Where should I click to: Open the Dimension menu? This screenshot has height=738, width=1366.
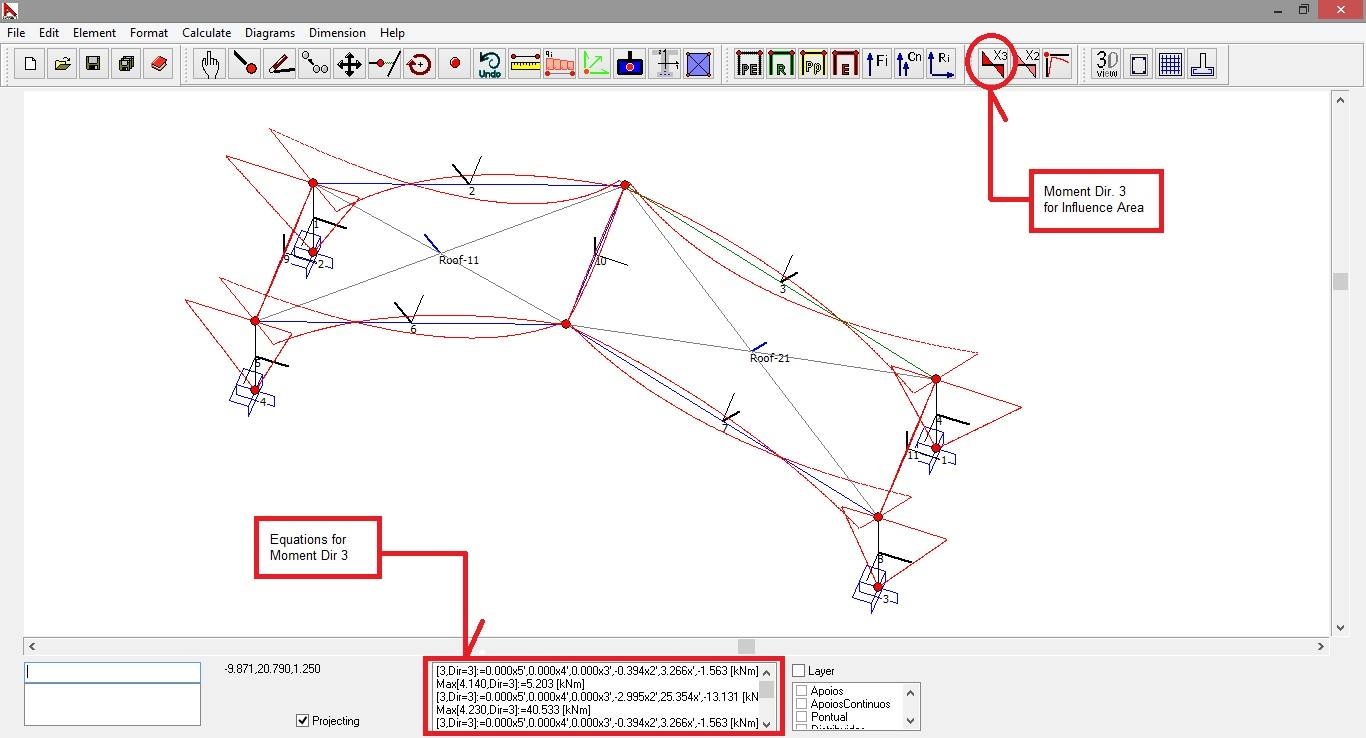point(337,33)
